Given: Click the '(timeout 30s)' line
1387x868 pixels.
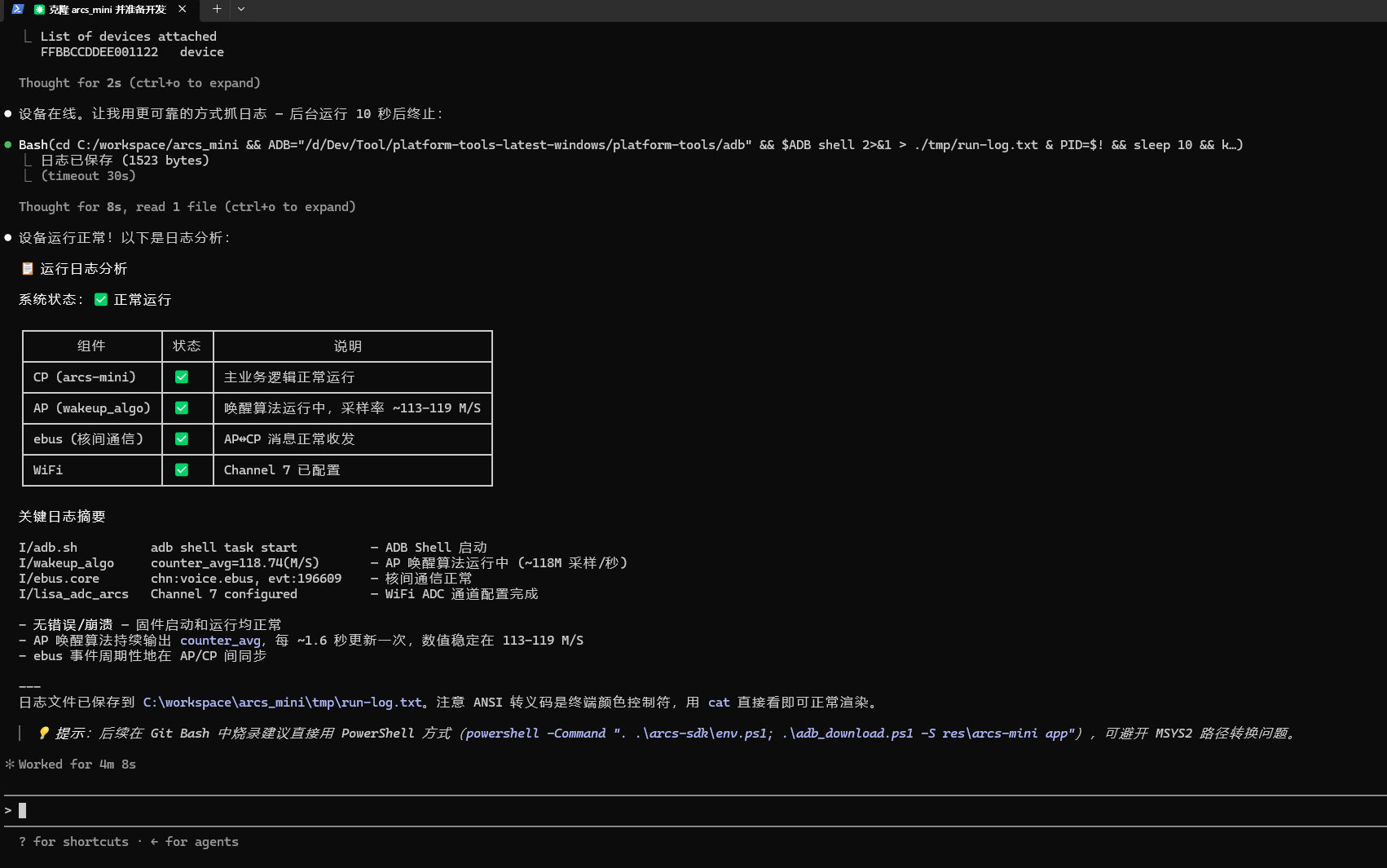Looking at the screenshot, I should click(x=89, y=175).
